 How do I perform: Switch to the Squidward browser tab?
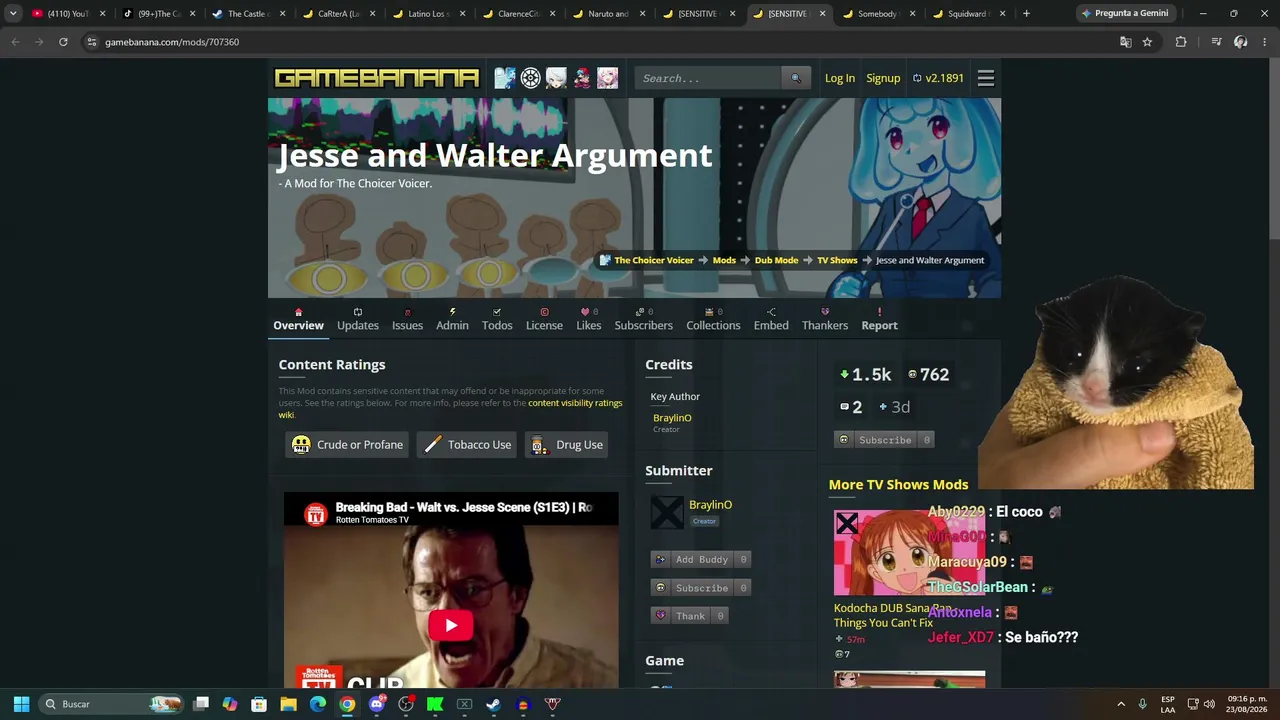[969, 13]
